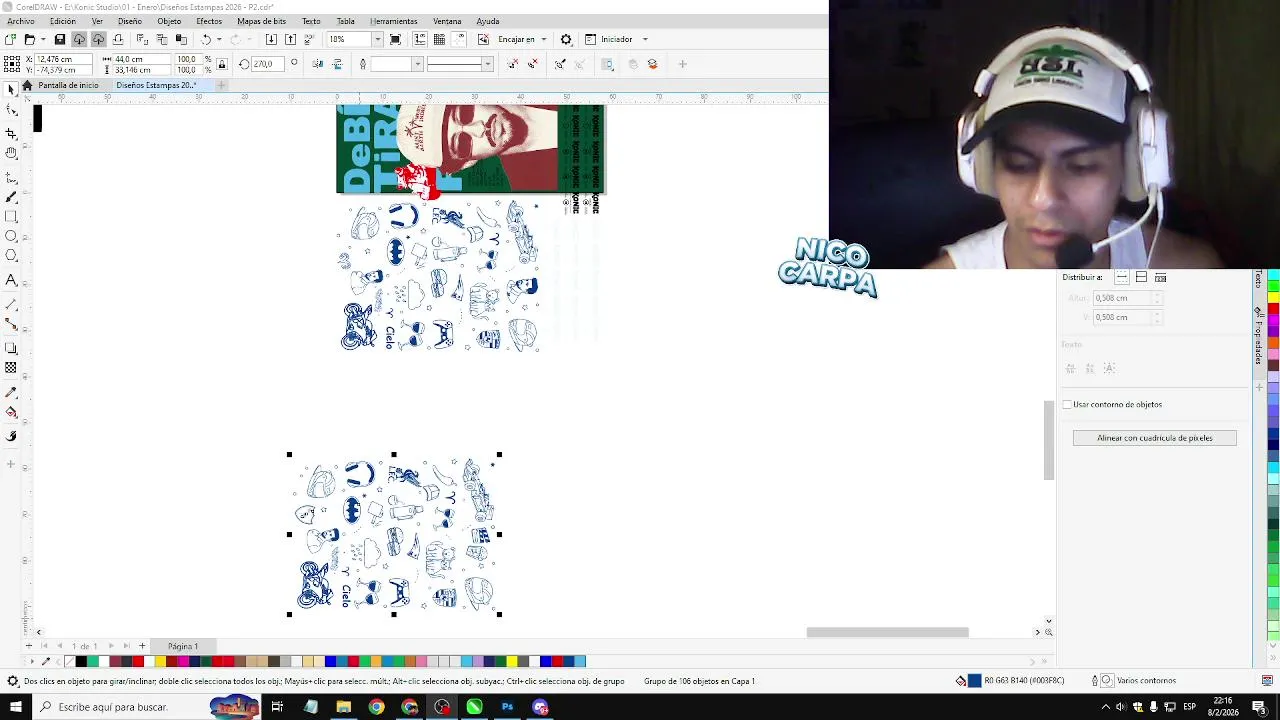
Task: Select the Ellipse tool
Action: [11, 237]
